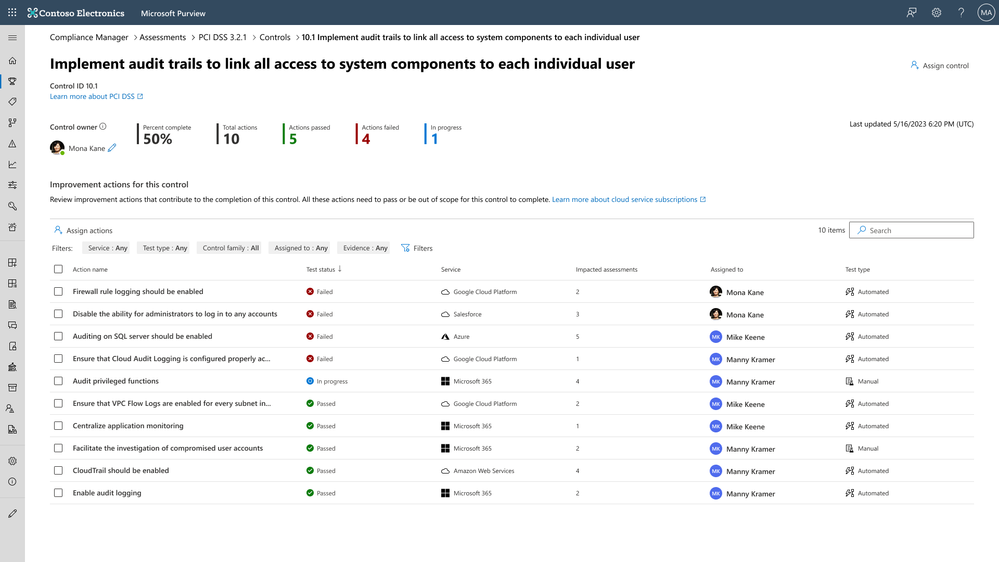The height and width of the screenshot is (562, 999).
Task: Click the key-shaped sidebar icon
Action: (12, 206)
